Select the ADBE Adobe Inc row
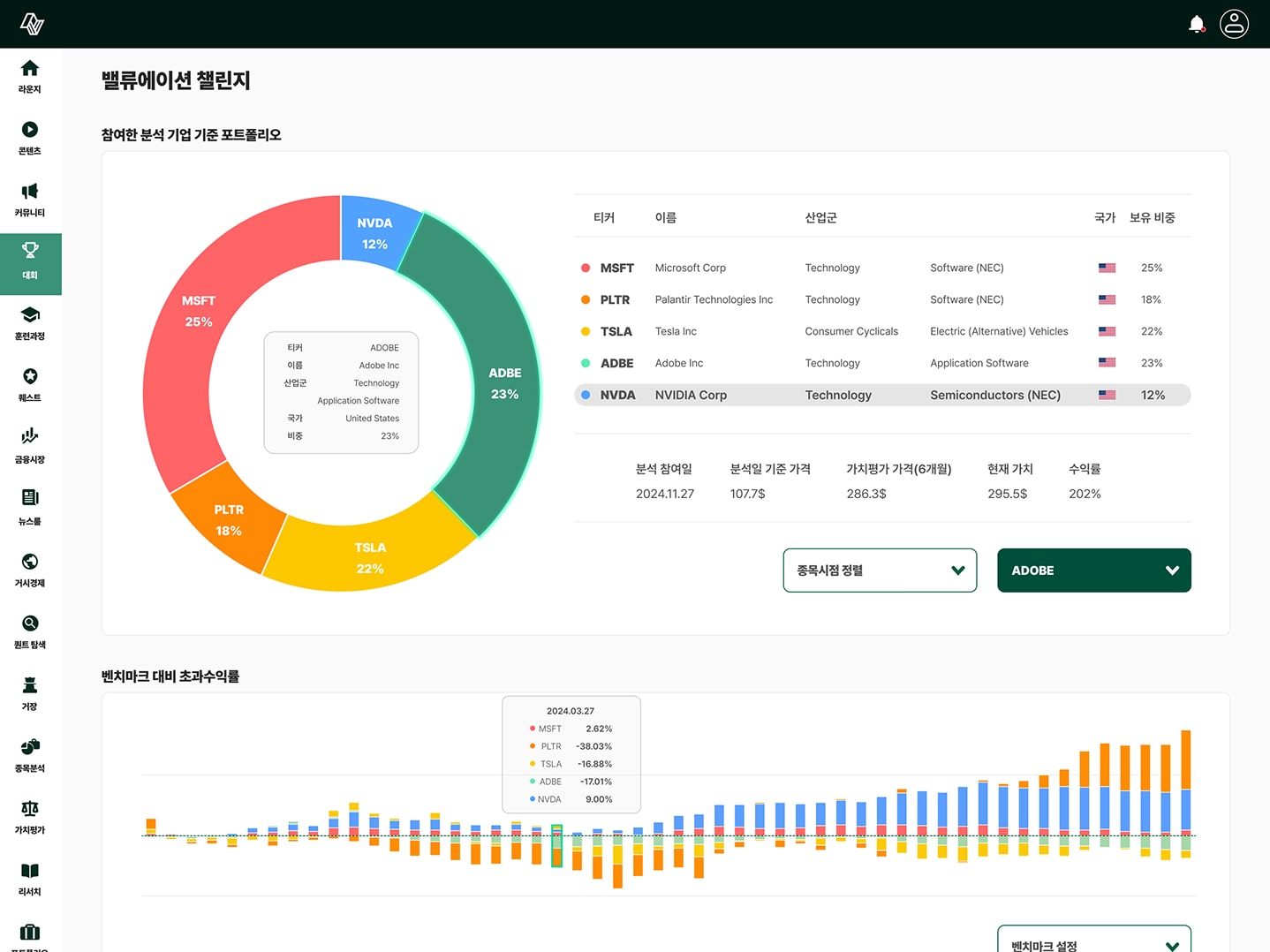Image resolution: width=1270 pixels, height=952 pixels. click(882, 363)
